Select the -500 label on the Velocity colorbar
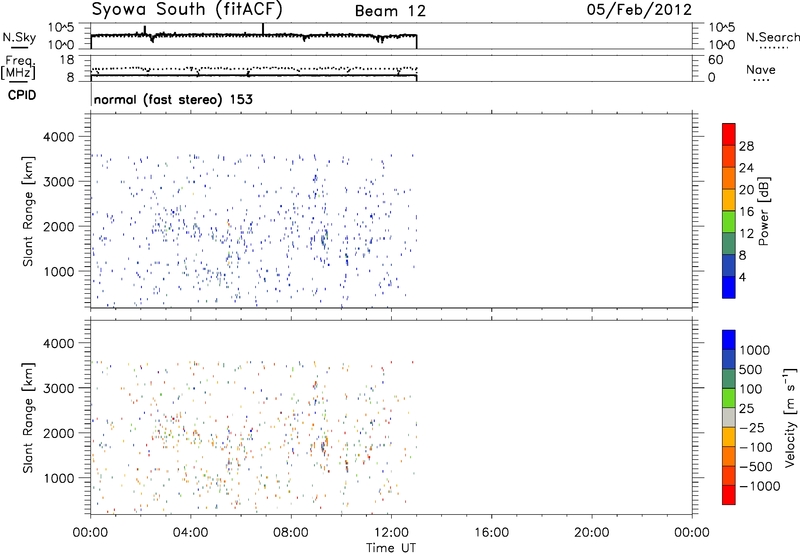 (x=756, y=467)
